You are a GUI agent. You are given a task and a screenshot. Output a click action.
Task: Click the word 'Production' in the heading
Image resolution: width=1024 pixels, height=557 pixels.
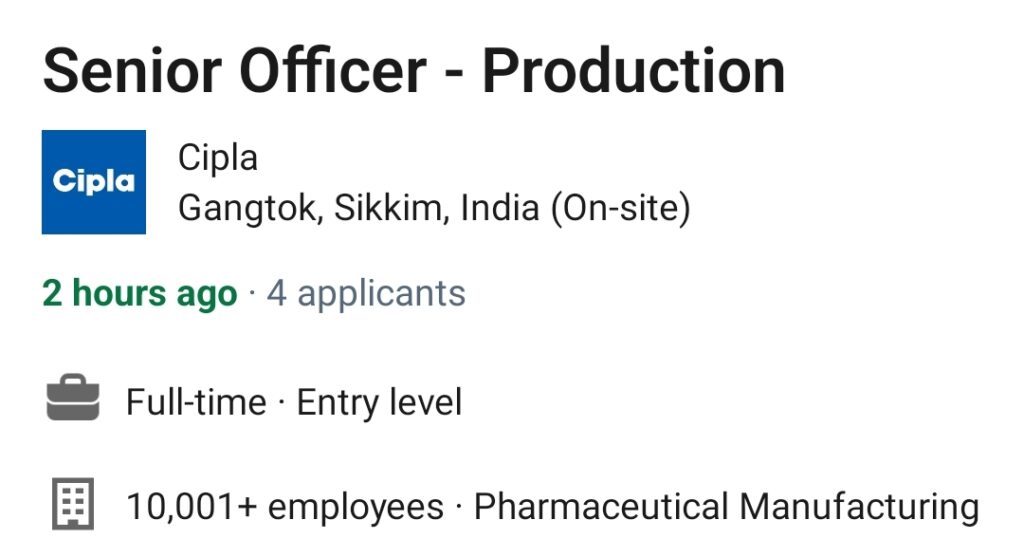click(633, 72)
